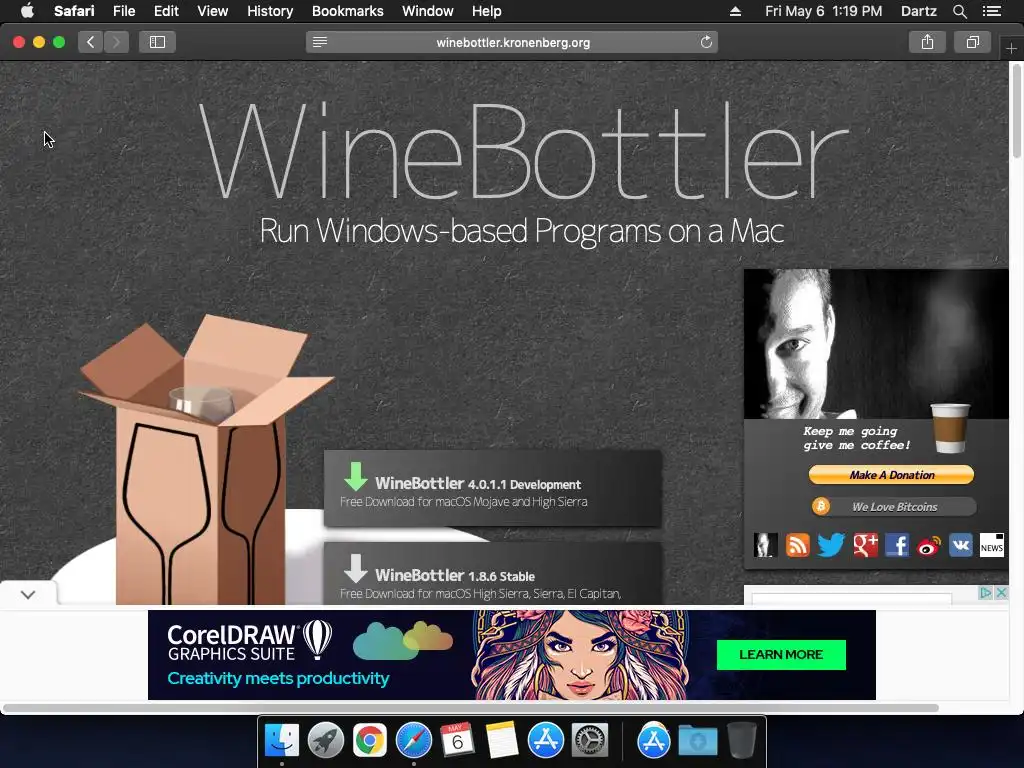Open the Window menu

click(x=428, y=11)
